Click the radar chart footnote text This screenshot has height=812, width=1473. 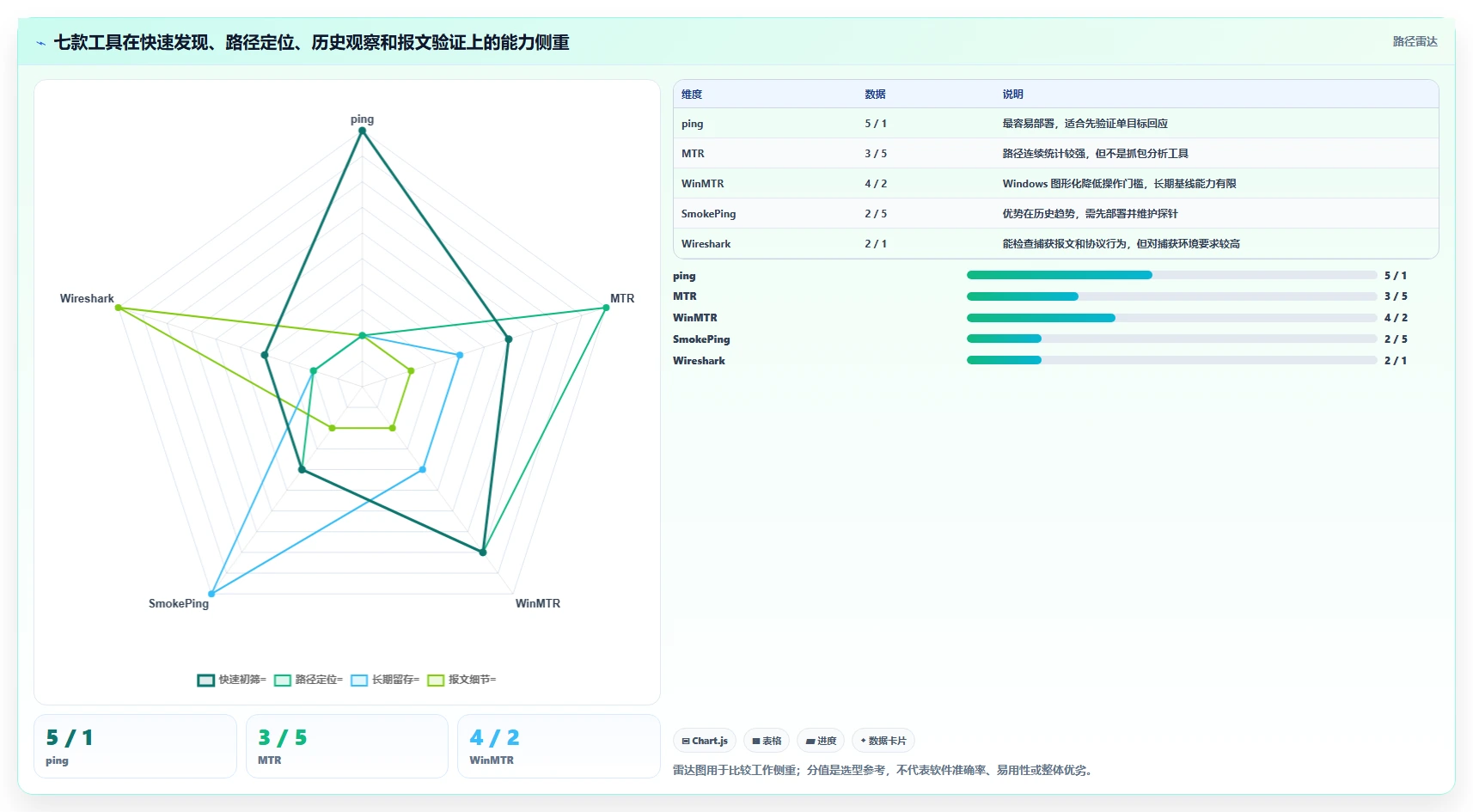tap(884, 770)
